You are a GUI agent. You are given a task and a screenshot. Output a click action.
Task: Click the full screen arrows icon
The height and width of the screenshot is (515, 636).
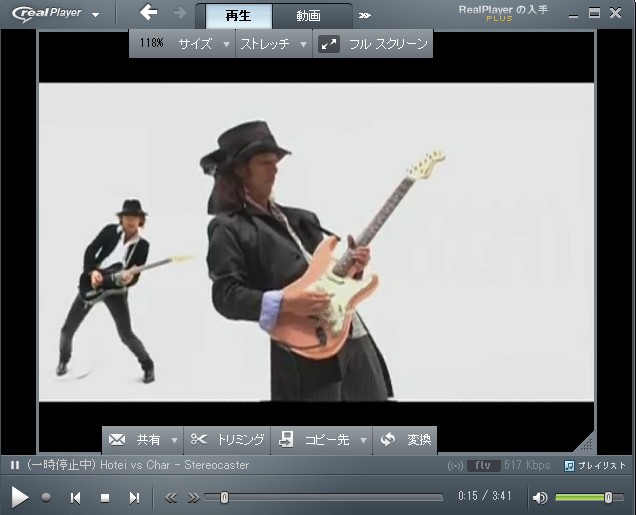(329, 44)
